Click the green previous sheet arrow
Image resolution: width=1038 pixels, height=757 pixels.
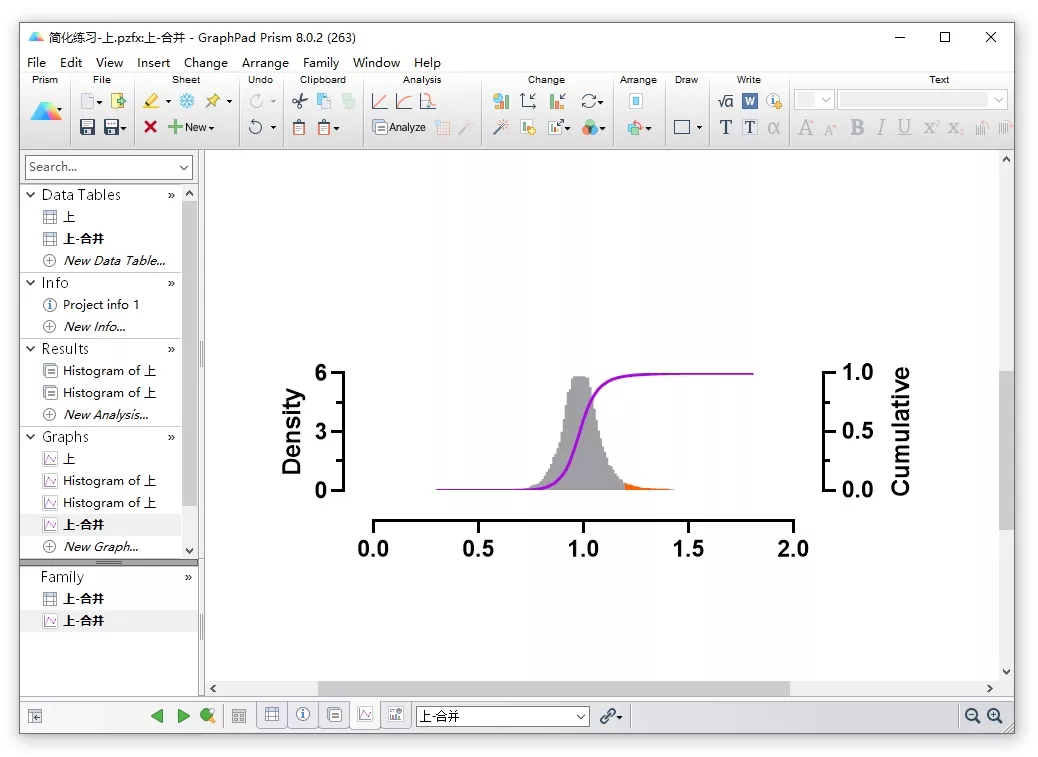coord(157,715)
